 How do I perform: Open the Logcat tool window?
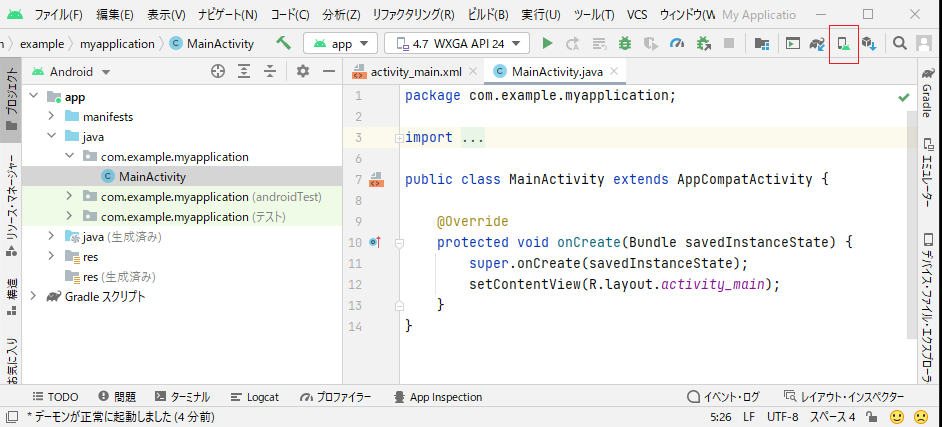[x=255, y=397]
